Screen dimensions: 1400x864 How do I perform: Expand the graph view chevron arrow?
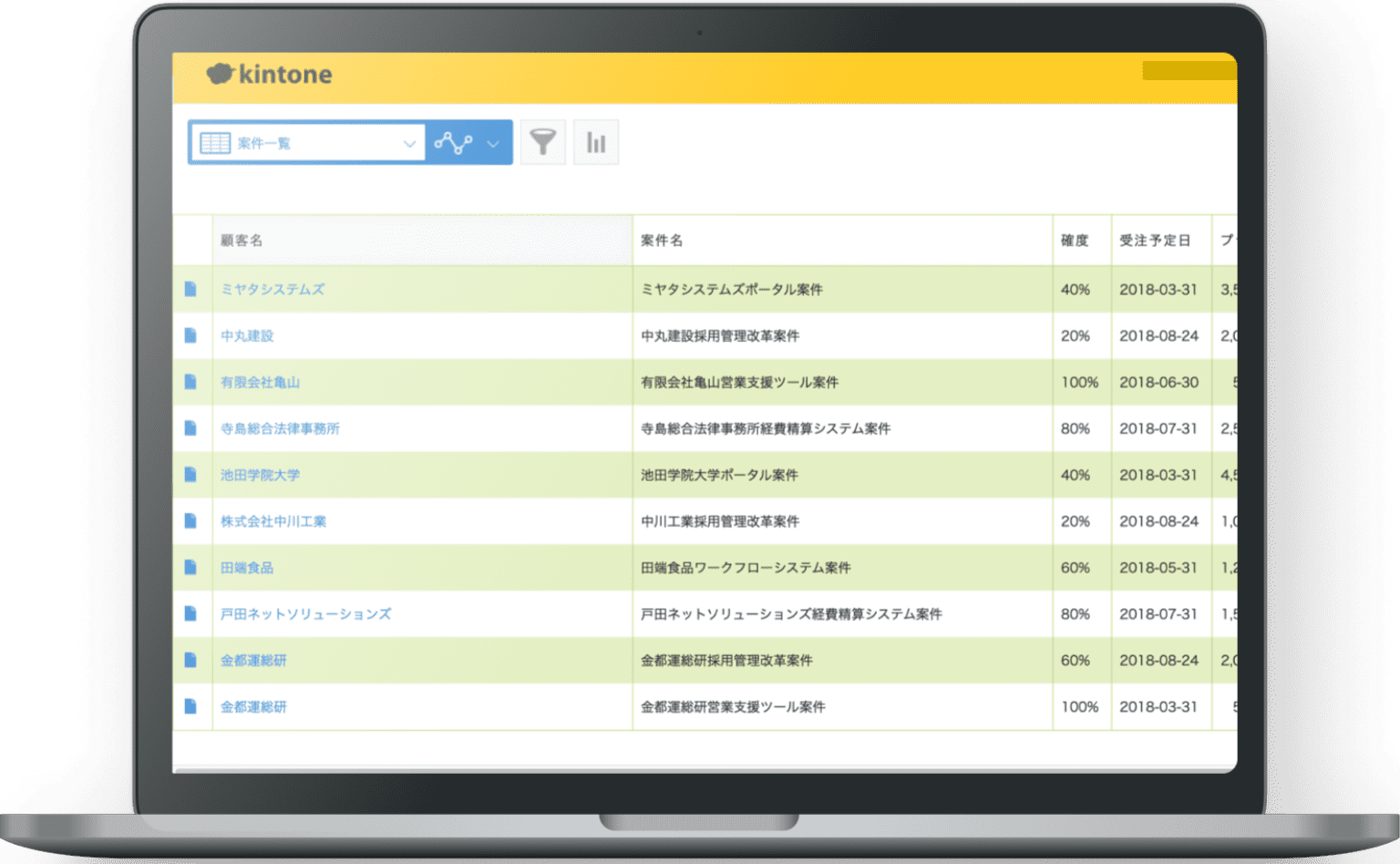pos(493,144)
